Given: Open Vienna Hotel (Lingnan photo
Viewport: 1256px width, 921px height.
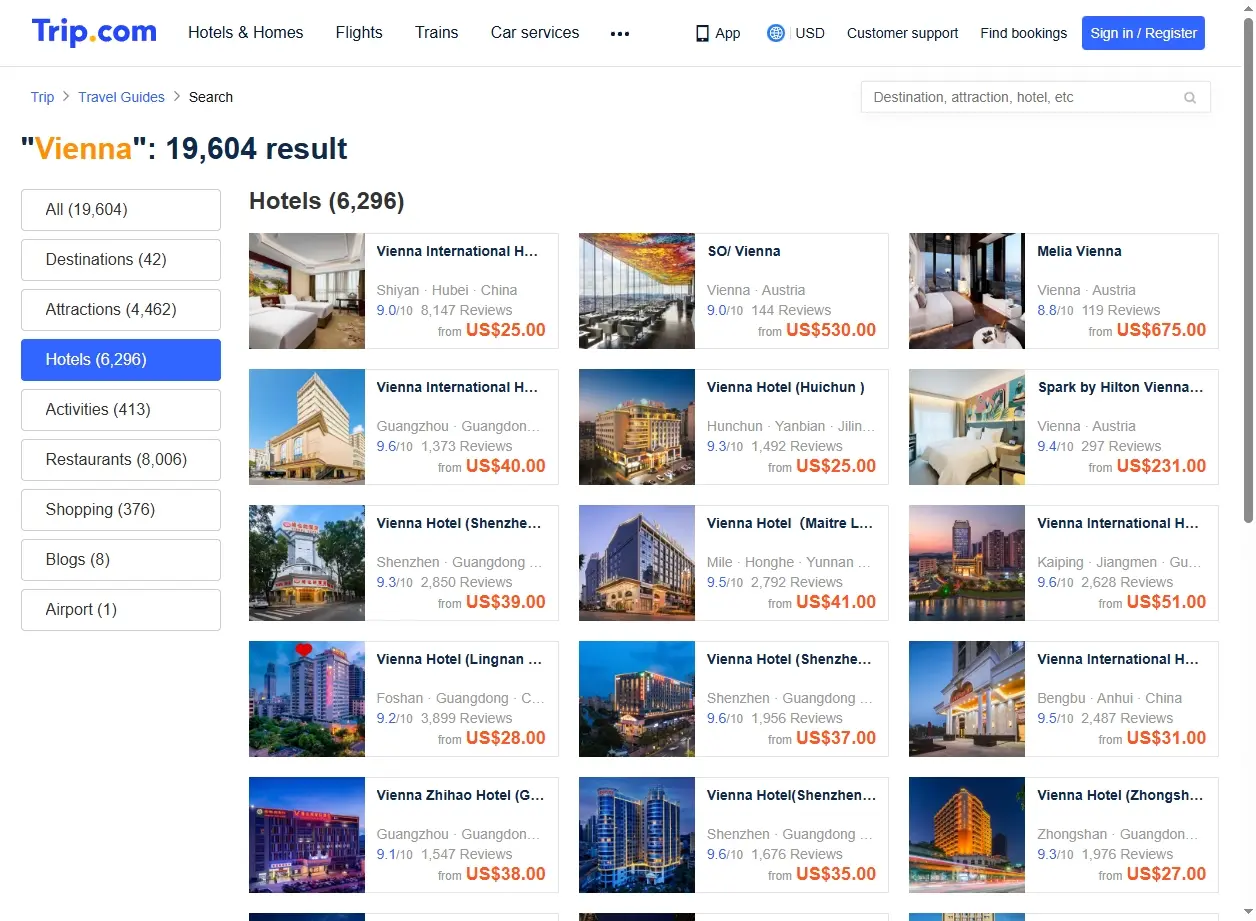Looking at the screenshot, I should [x=307, y=699].
